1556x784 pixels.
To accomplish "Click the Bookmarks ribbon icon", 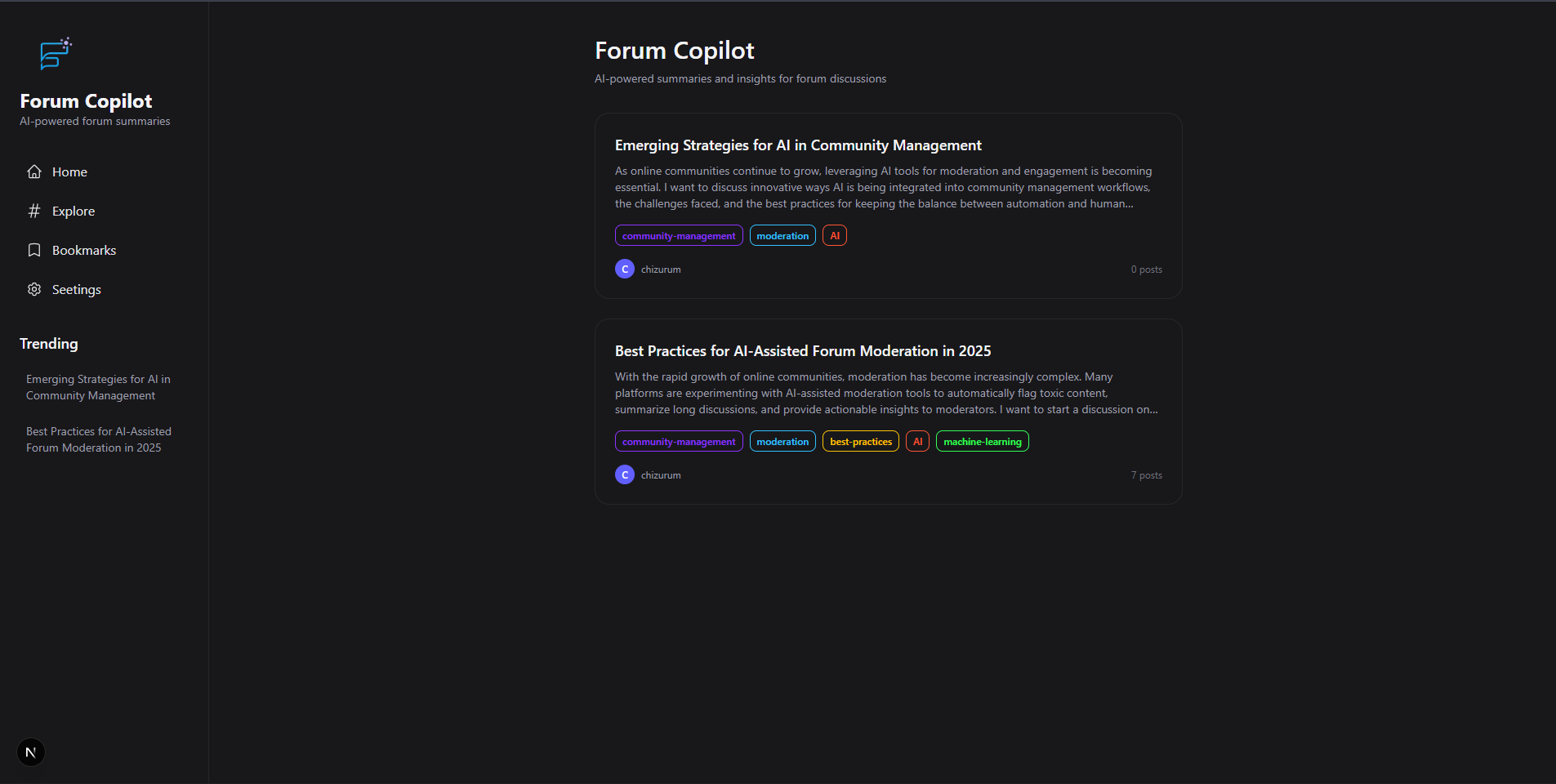I will pyautogui.click(x=34, y=250).
